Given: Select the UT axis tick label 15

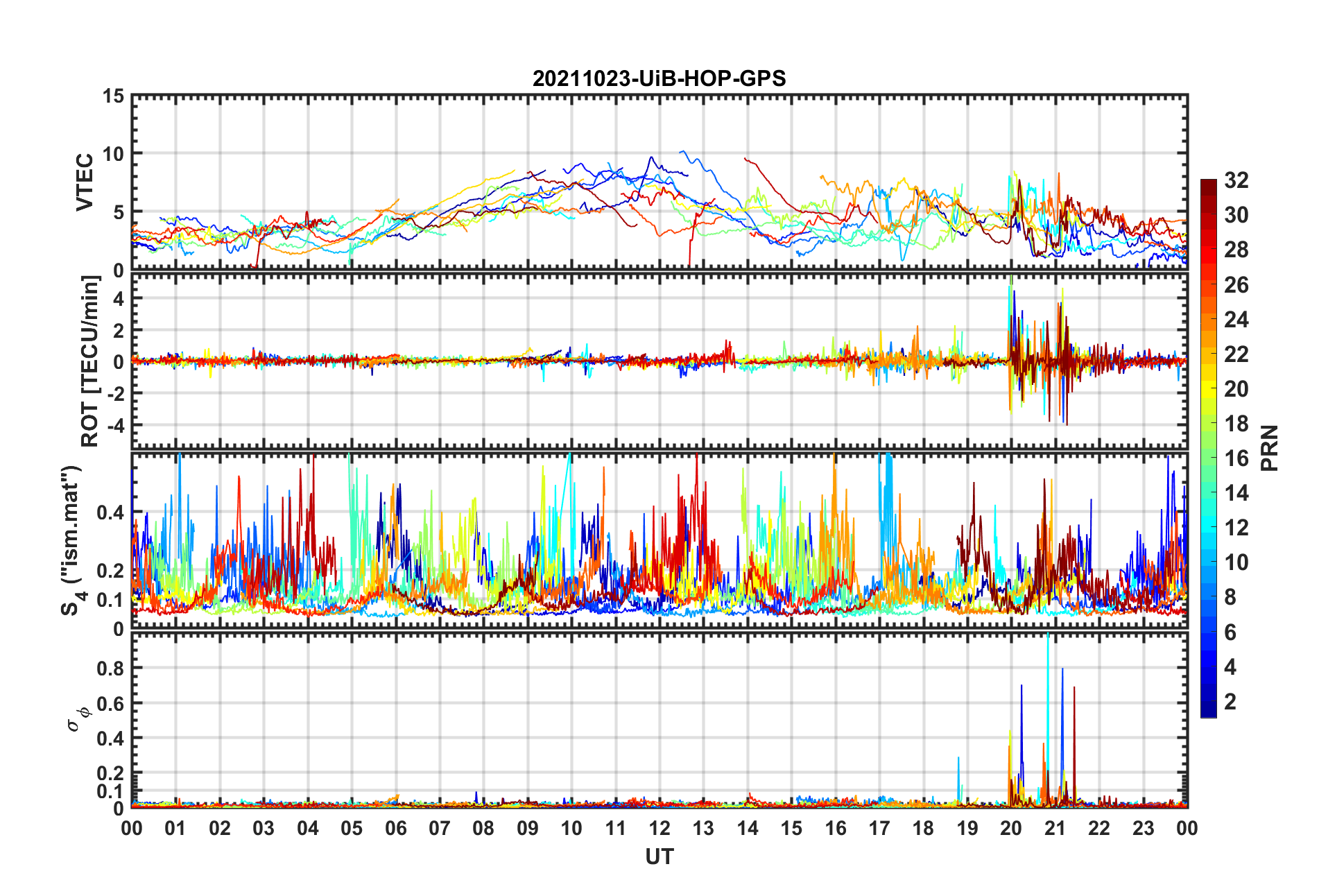Looking at the screenshot, I should click(791, 828).
